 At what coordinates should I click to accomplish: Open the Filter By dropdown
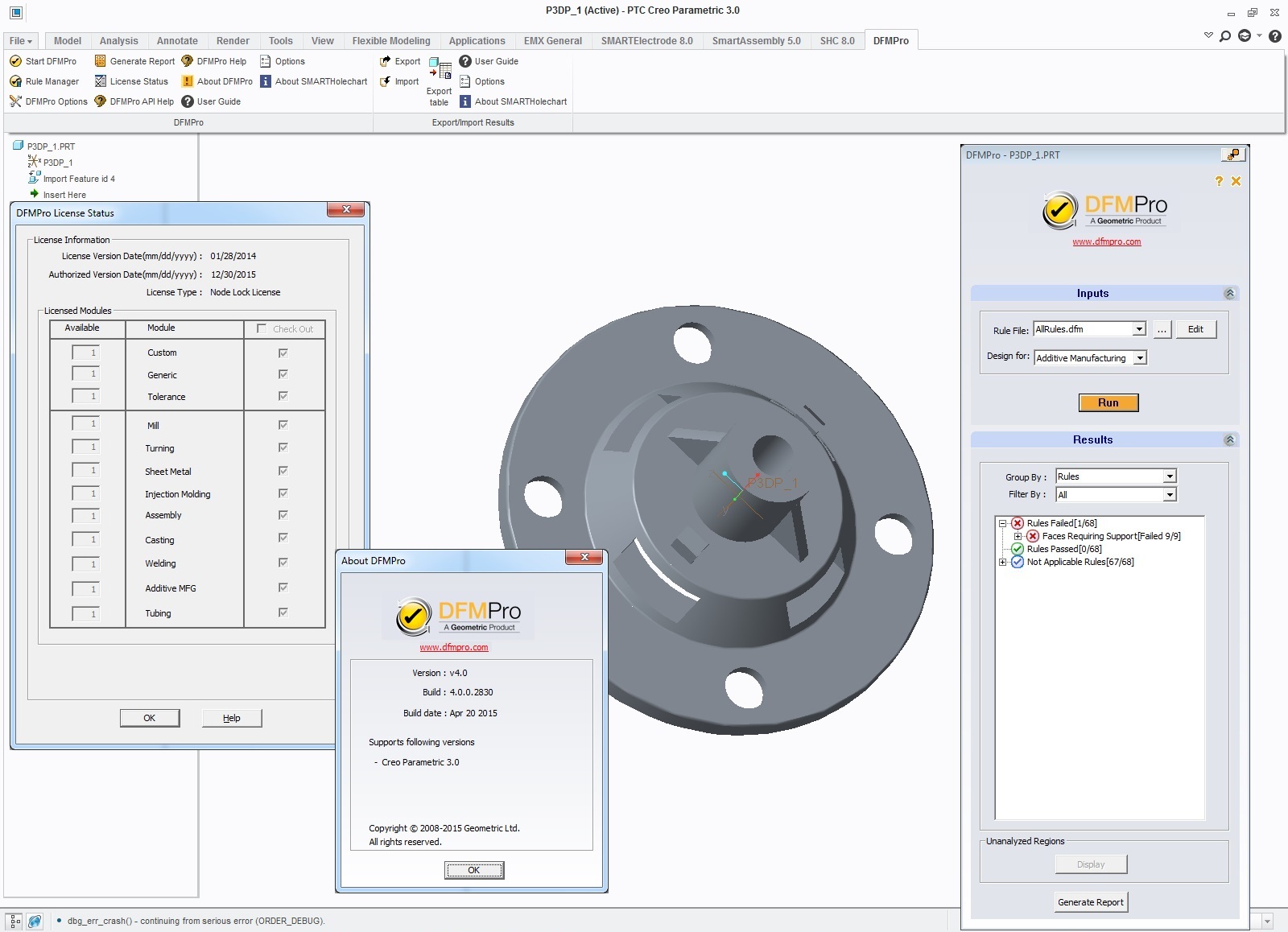pos(1170,494)
